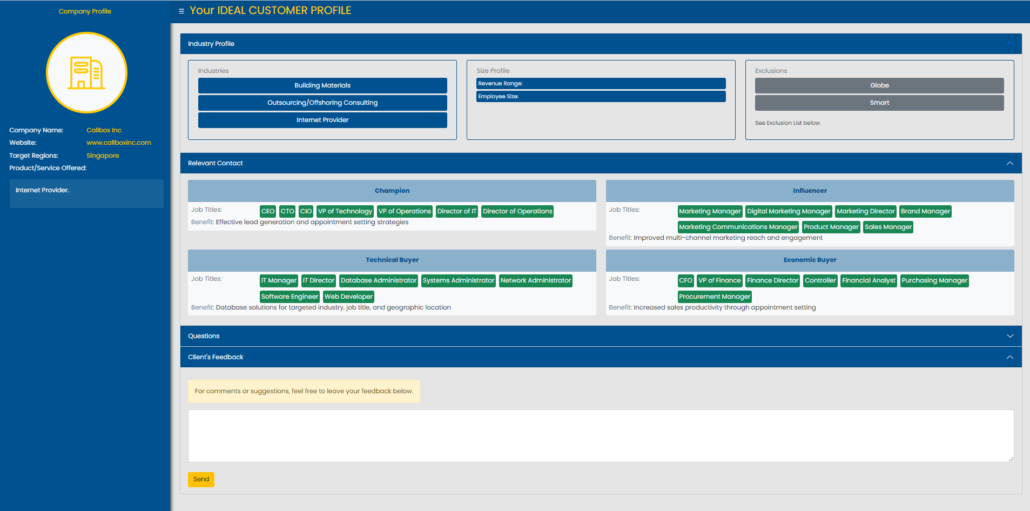
Task: Select the Web Developer tag
Action: coord(349,297)
